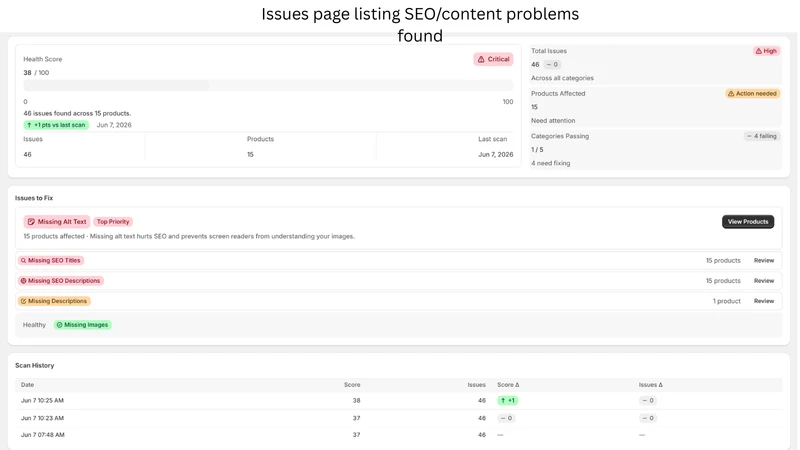Click the +1 pts vs last scan badge
The width and height of the screenshot is (800, 450).
point(56,125)
